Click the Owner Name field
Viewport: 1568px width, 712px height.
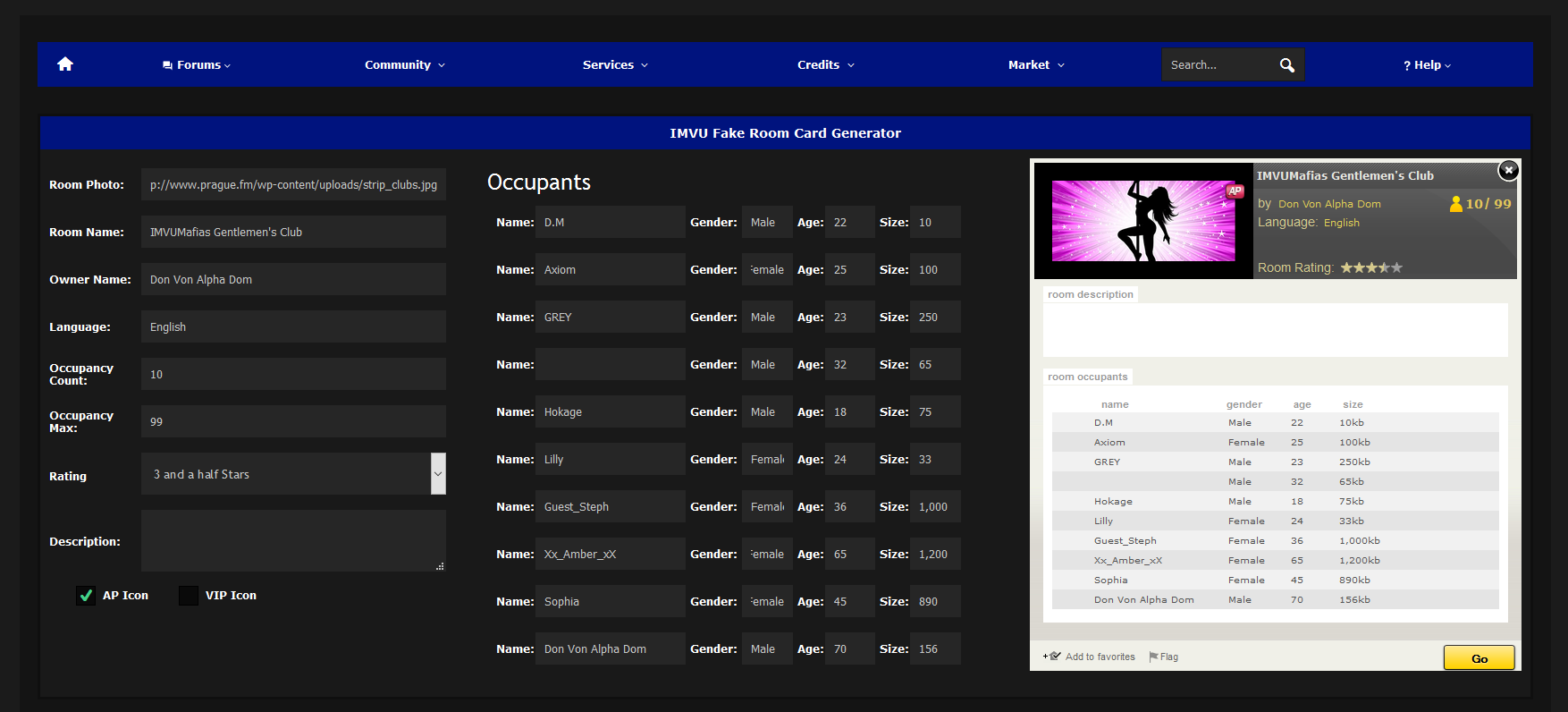293,279
